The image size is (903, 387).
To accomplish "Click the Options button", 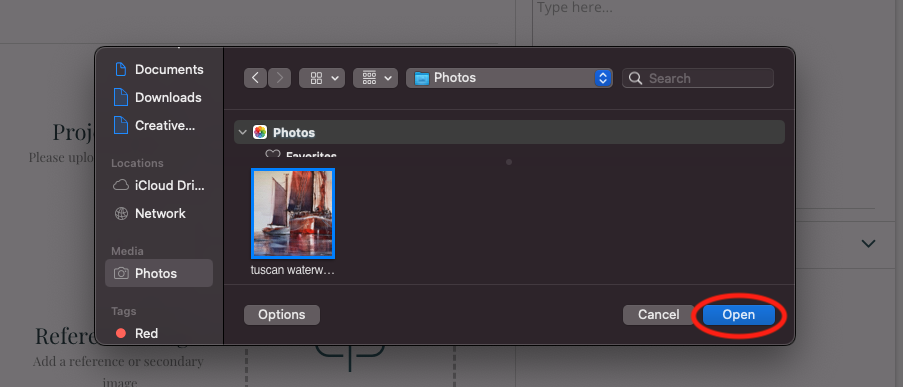I will click(282, 315).
